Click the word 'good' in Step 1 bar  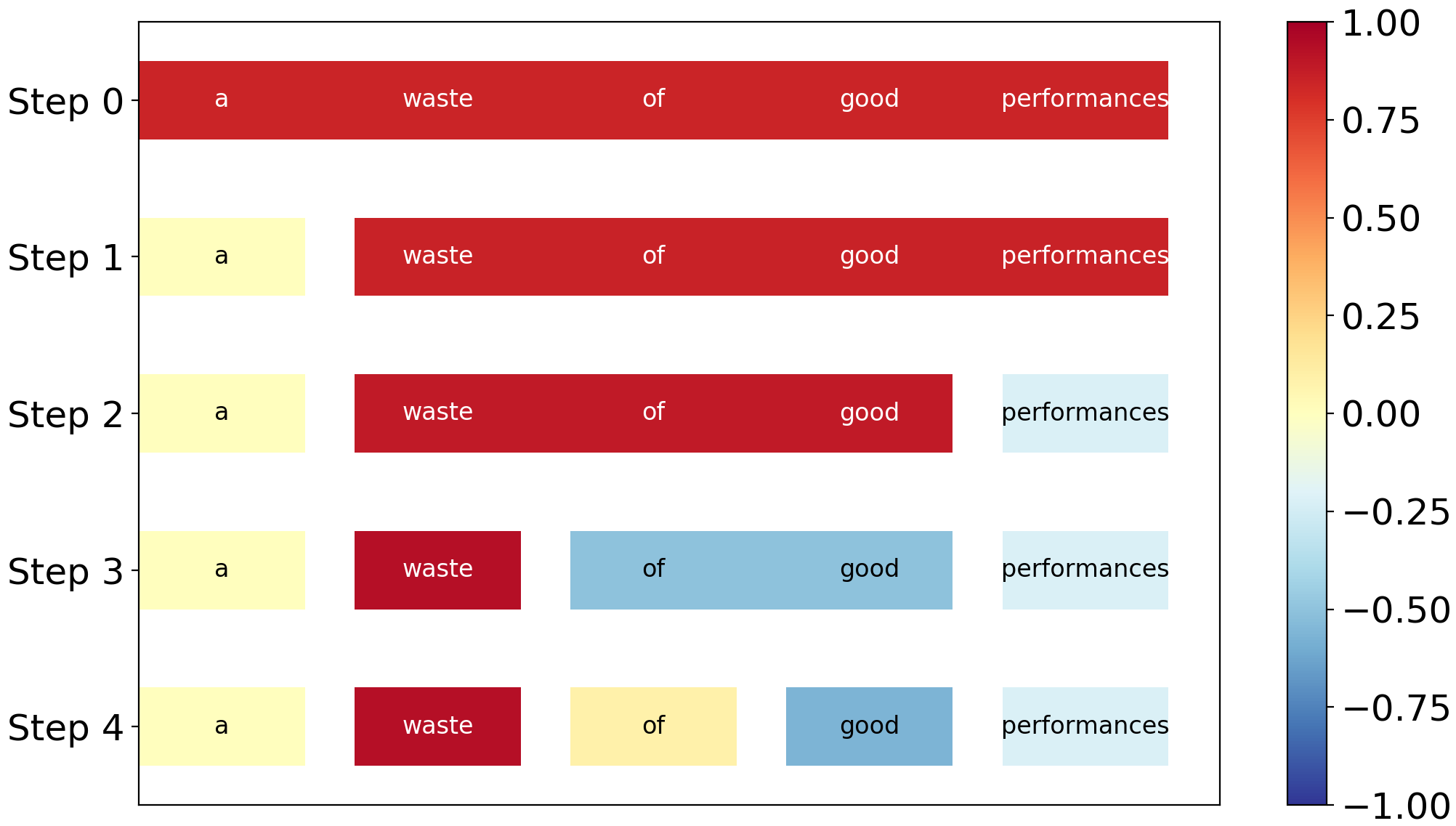(x=870, y=256)
